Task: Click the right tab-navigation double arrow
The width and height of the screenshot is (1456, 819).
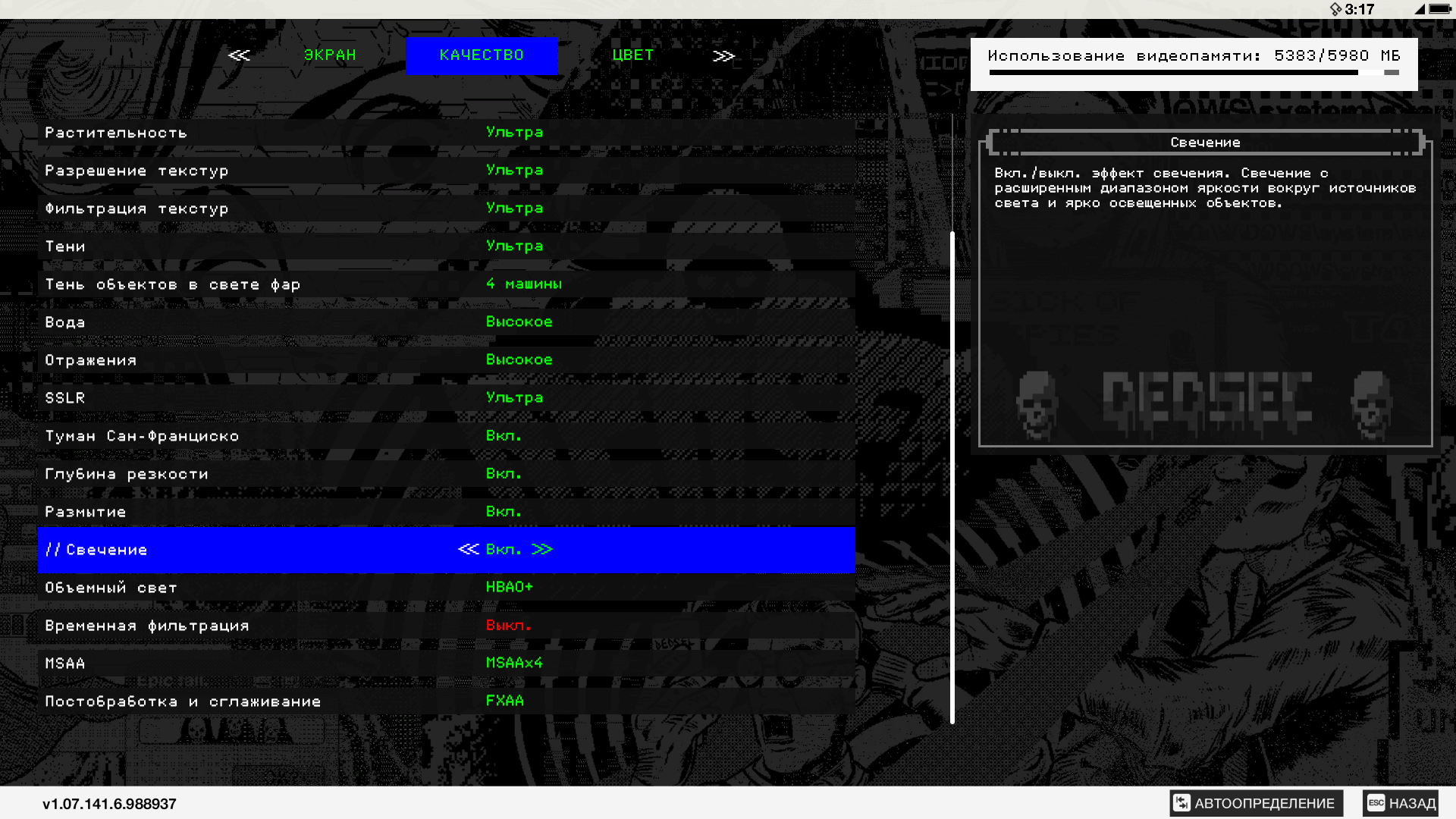Action: 723,55
